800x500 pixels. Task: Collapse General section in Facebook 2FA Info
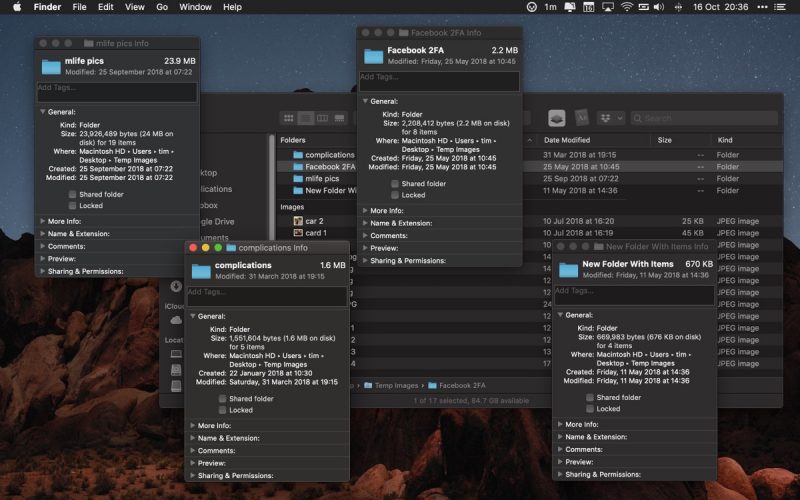365,102
